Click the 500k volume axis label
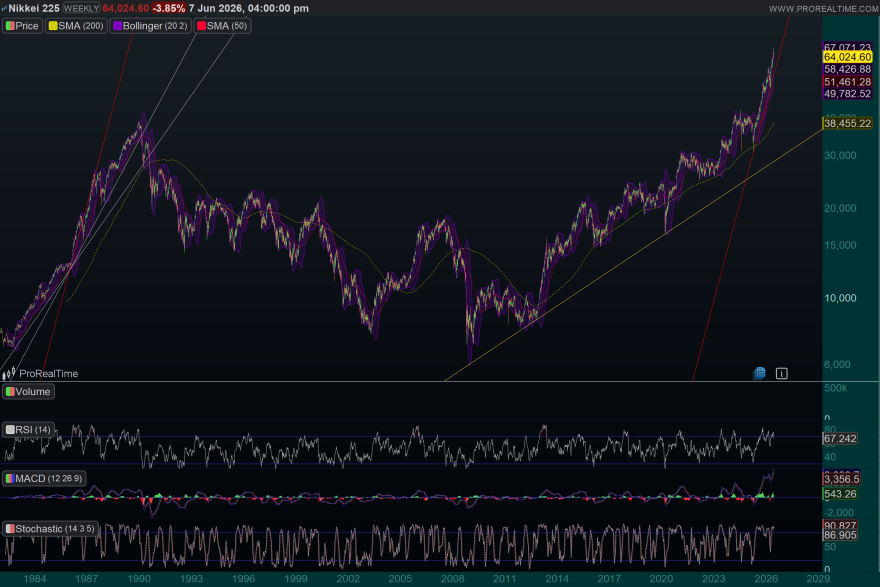880x587 pixels. point(836,388)
